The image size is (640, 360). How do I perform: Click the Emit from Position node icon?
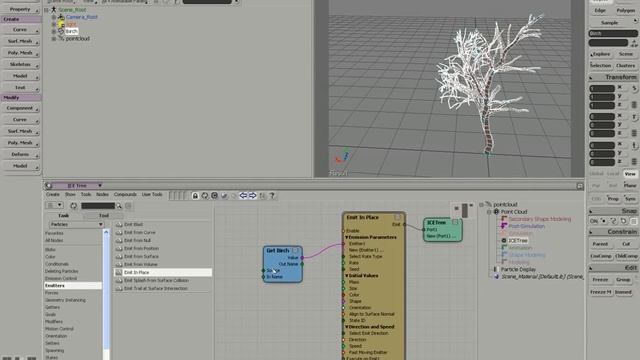(x=119, y=249)
